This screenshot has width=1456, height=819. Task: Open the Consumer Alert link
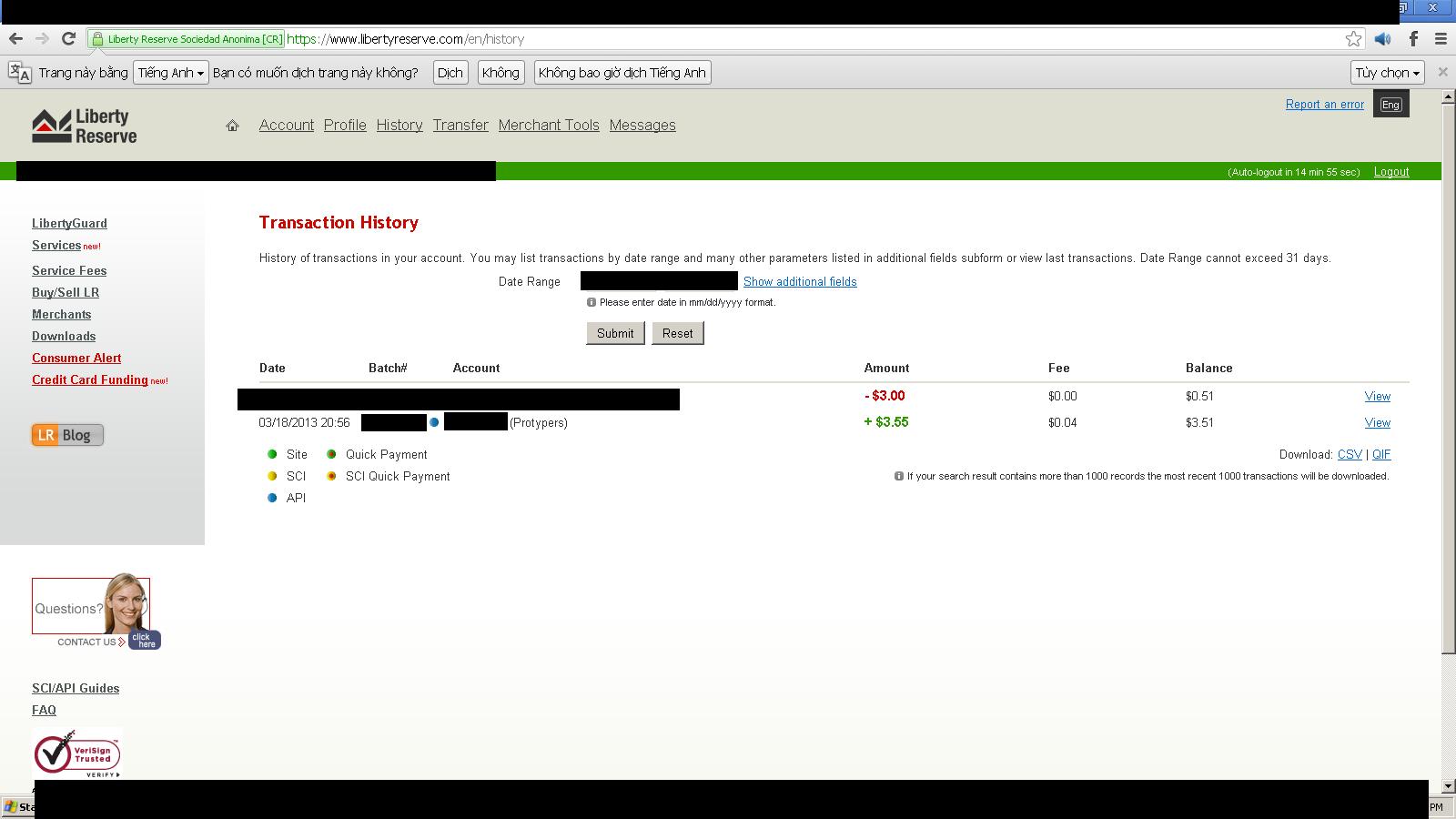76,358
